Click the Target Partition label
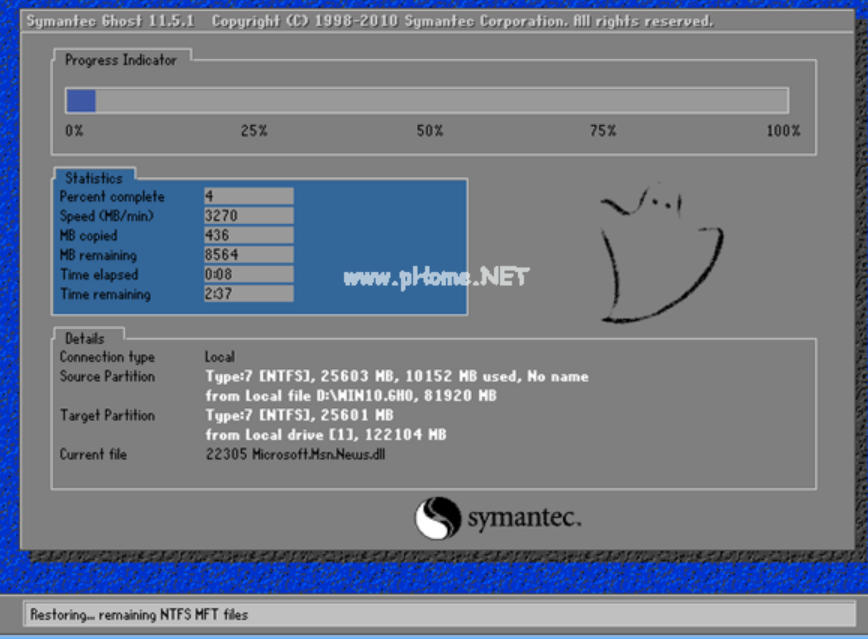 (x=107, y=415)
